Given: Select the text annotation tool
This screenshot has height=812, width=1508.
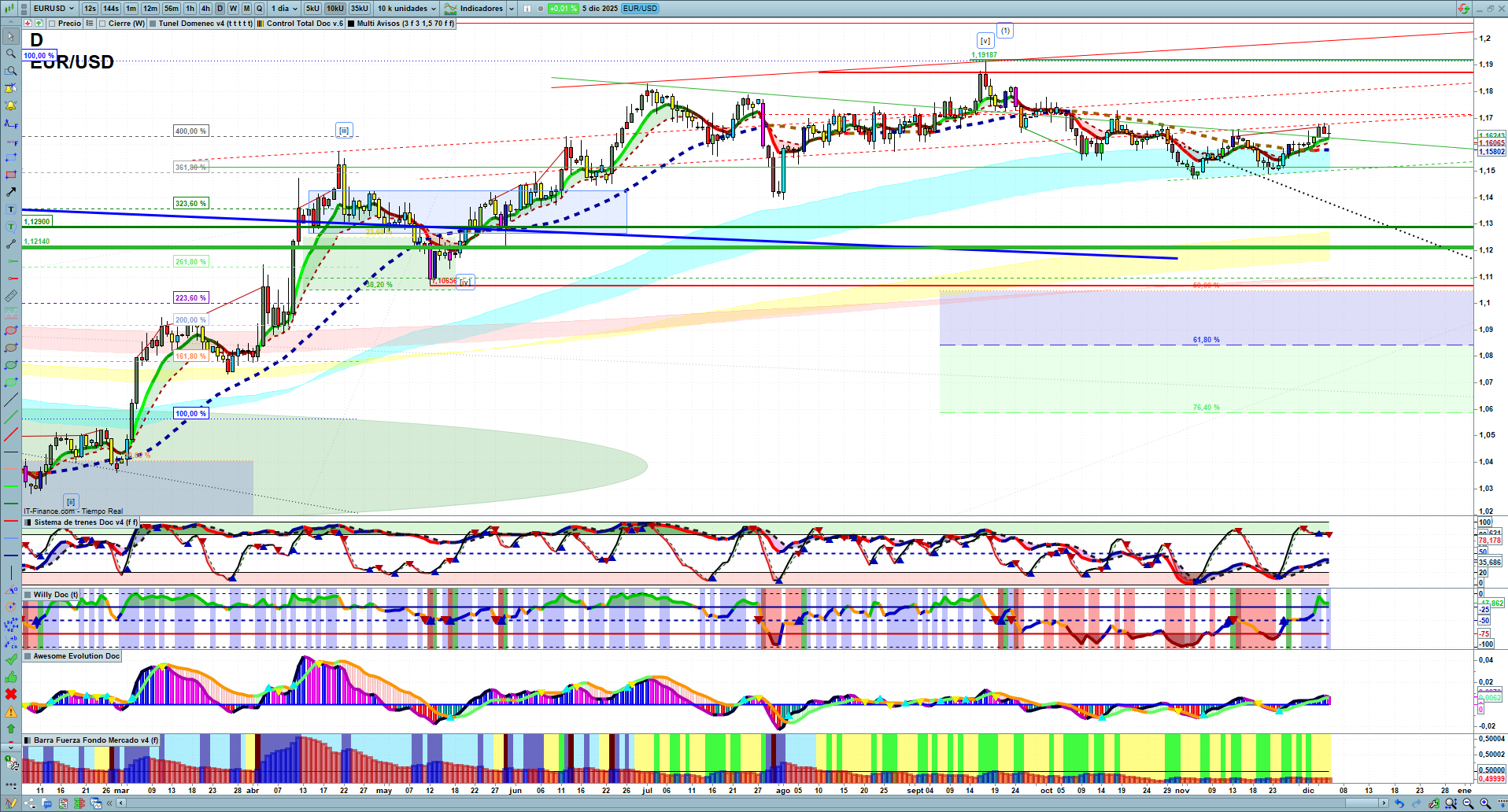Looking at the screenshot, I should (x=10, y=209).
